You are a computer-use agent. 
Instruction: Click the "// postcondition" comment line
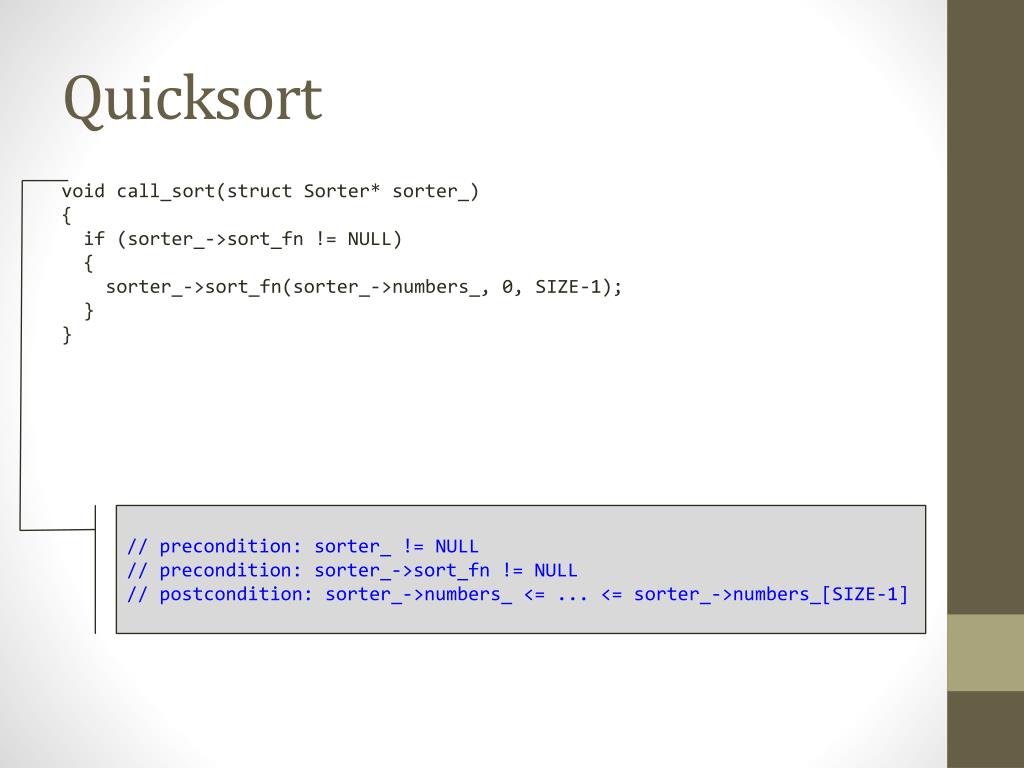pyautogui.click(x=517, y=594)
